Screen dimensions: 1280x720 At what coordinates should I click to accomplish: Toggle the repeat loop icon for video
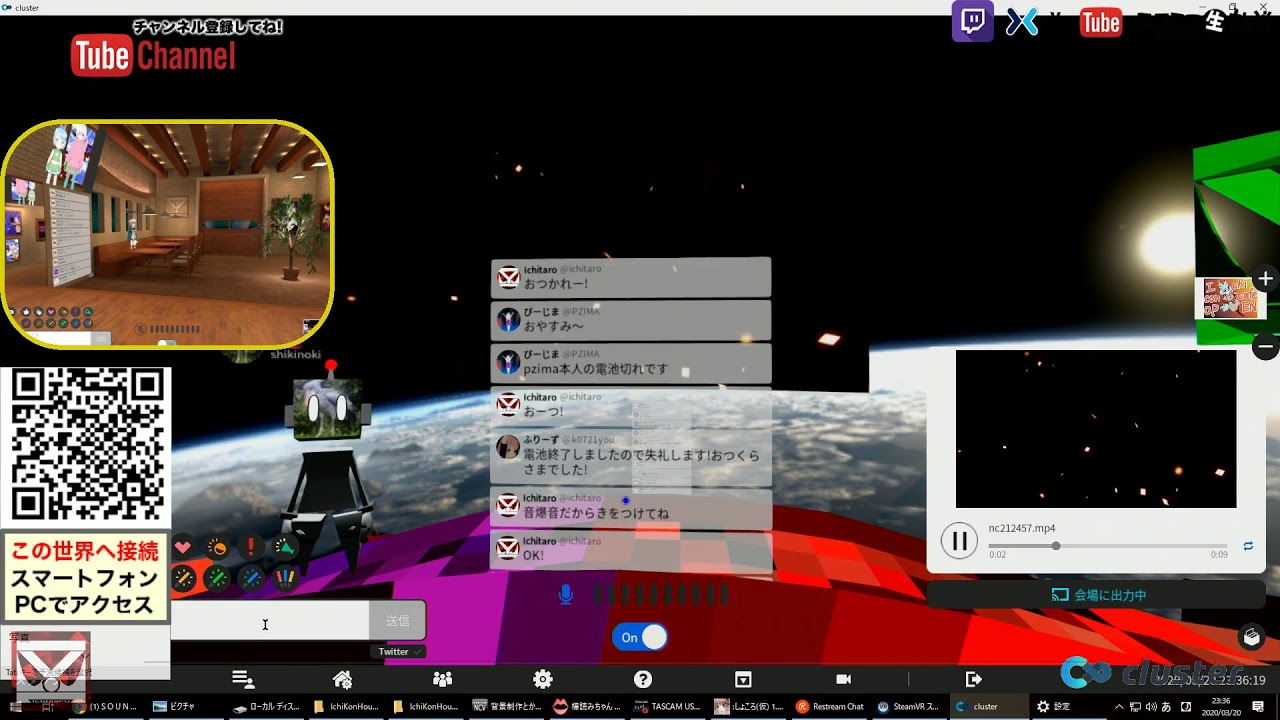1248,546
